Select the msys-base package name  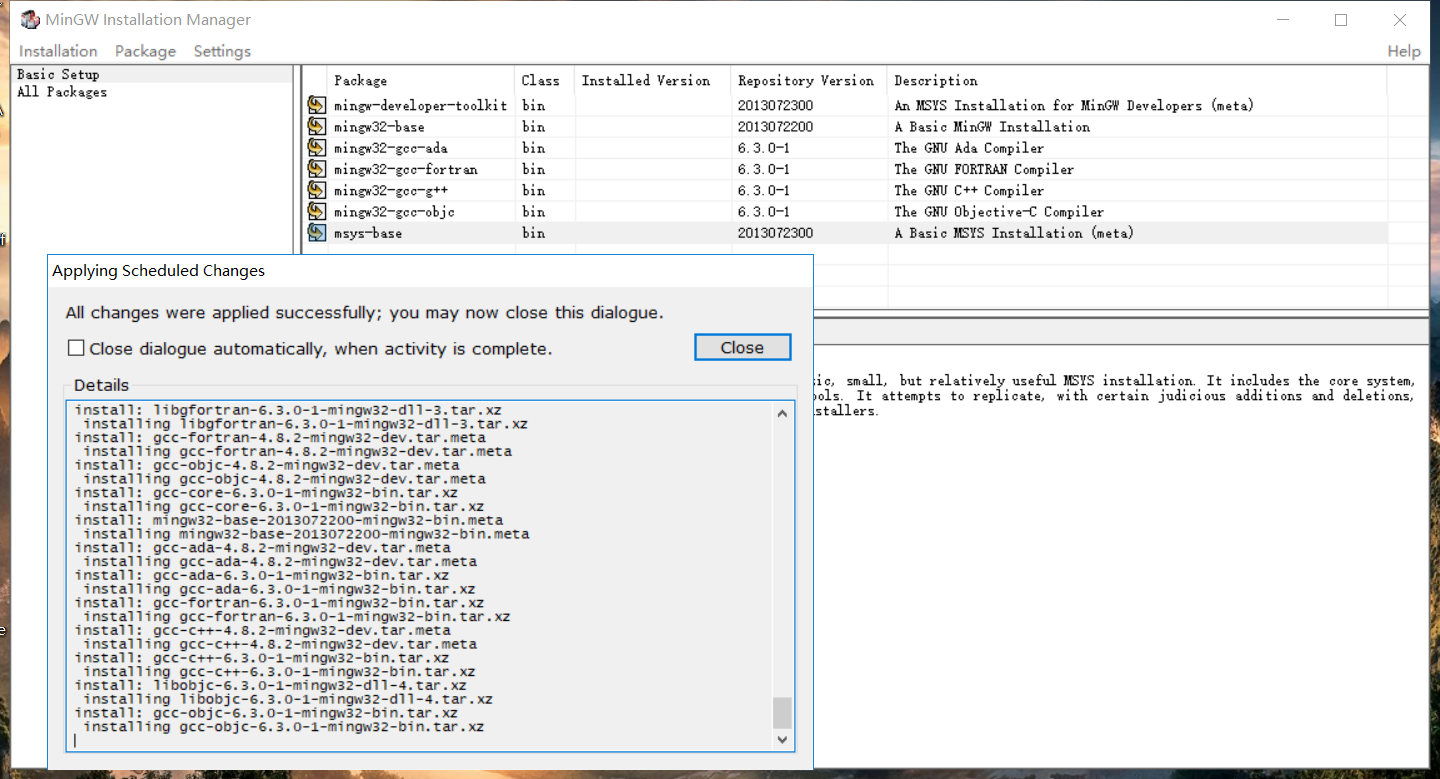pyautogui.click(x=368, y=233)
